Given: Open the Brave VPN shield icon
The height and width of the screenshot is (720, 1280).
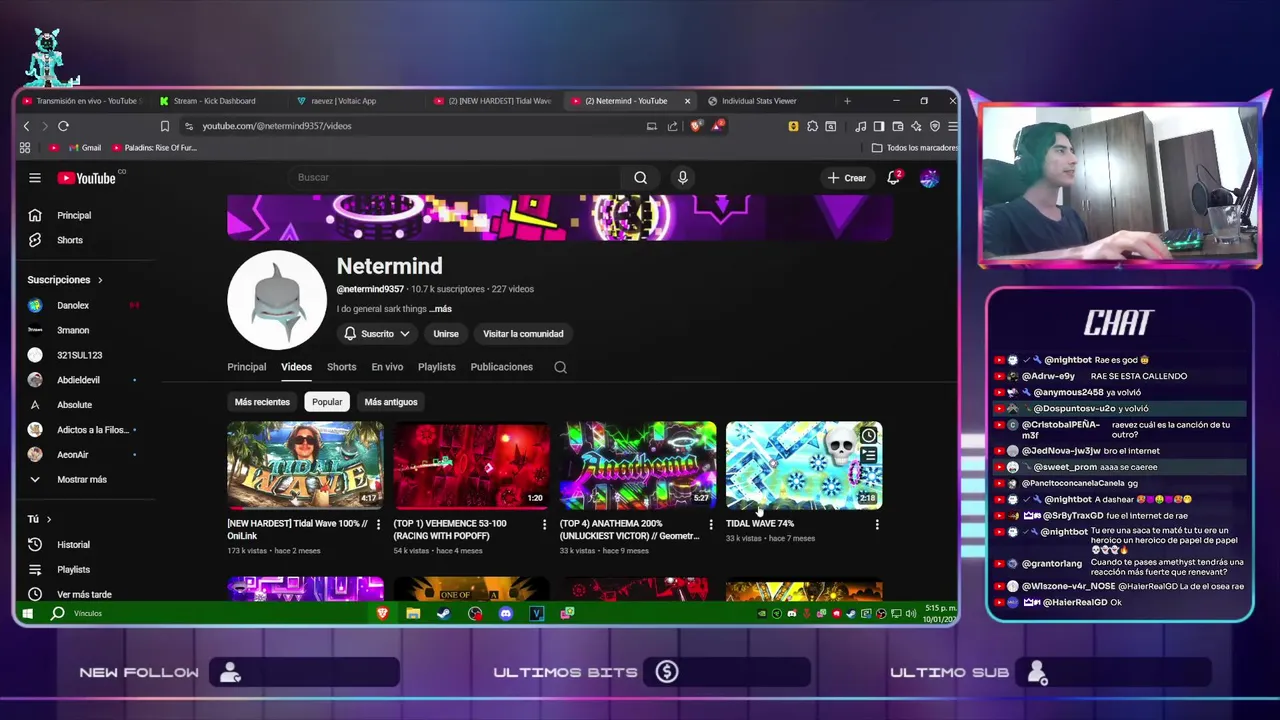Looking at the screenshot, I should [x=935, y=126].
